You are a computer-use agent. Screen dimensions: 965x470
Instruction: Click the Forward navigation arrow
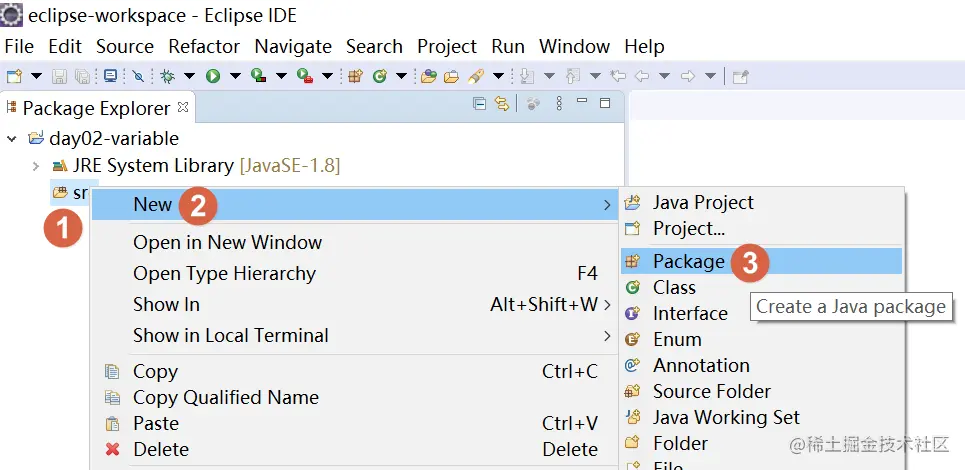[687, 76]
